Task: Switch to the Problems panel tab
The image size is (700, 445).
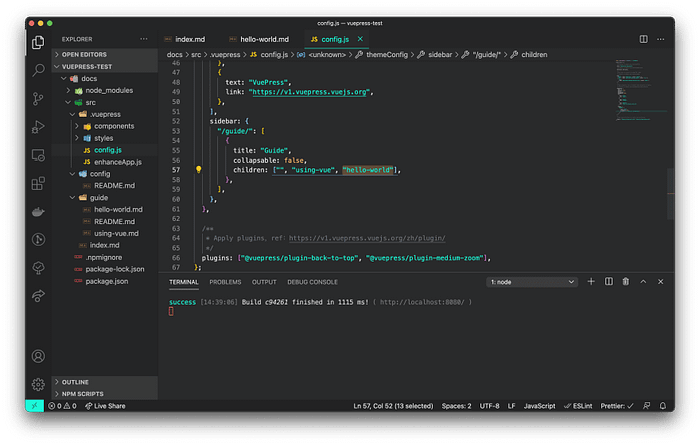Action: (225, 282)
